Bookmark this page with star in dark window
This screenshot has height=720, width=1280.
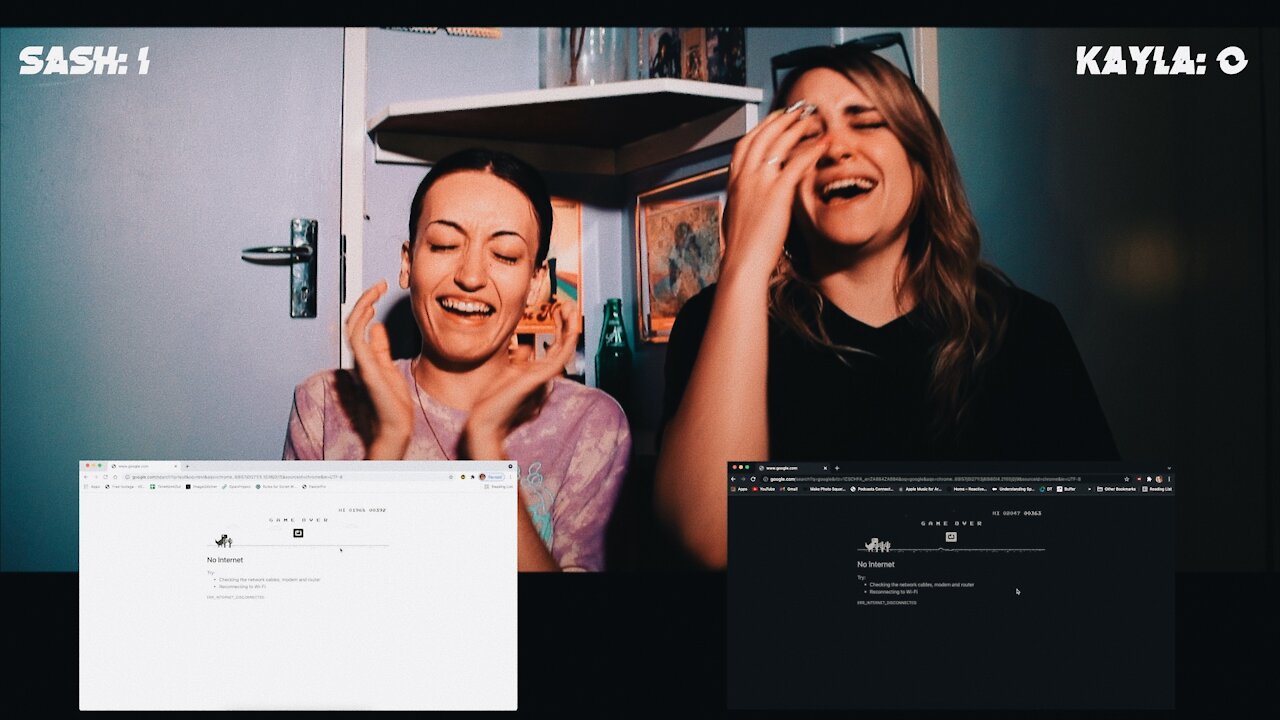(x=1127, y=479)
